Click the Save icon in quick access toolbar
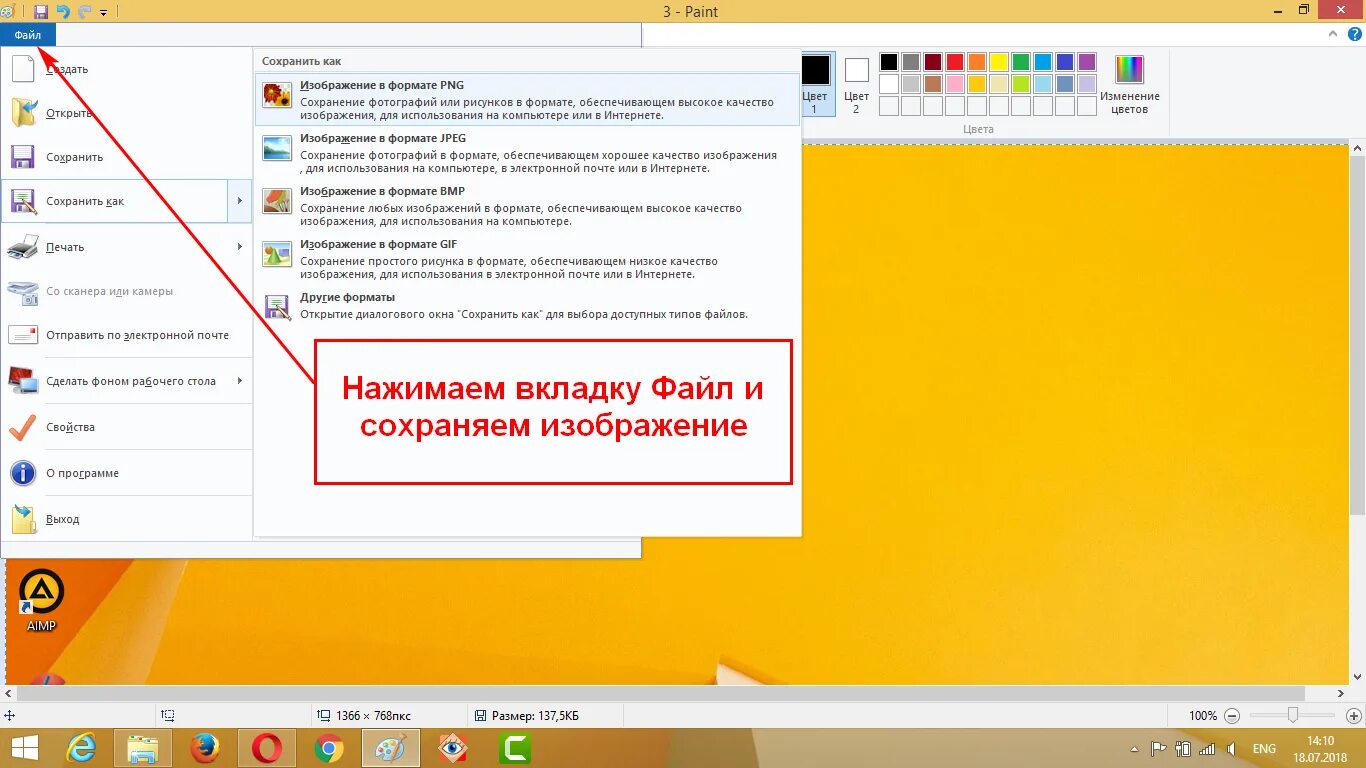The height and width of the screenshot is (768, 1366). tap(41, 12)
